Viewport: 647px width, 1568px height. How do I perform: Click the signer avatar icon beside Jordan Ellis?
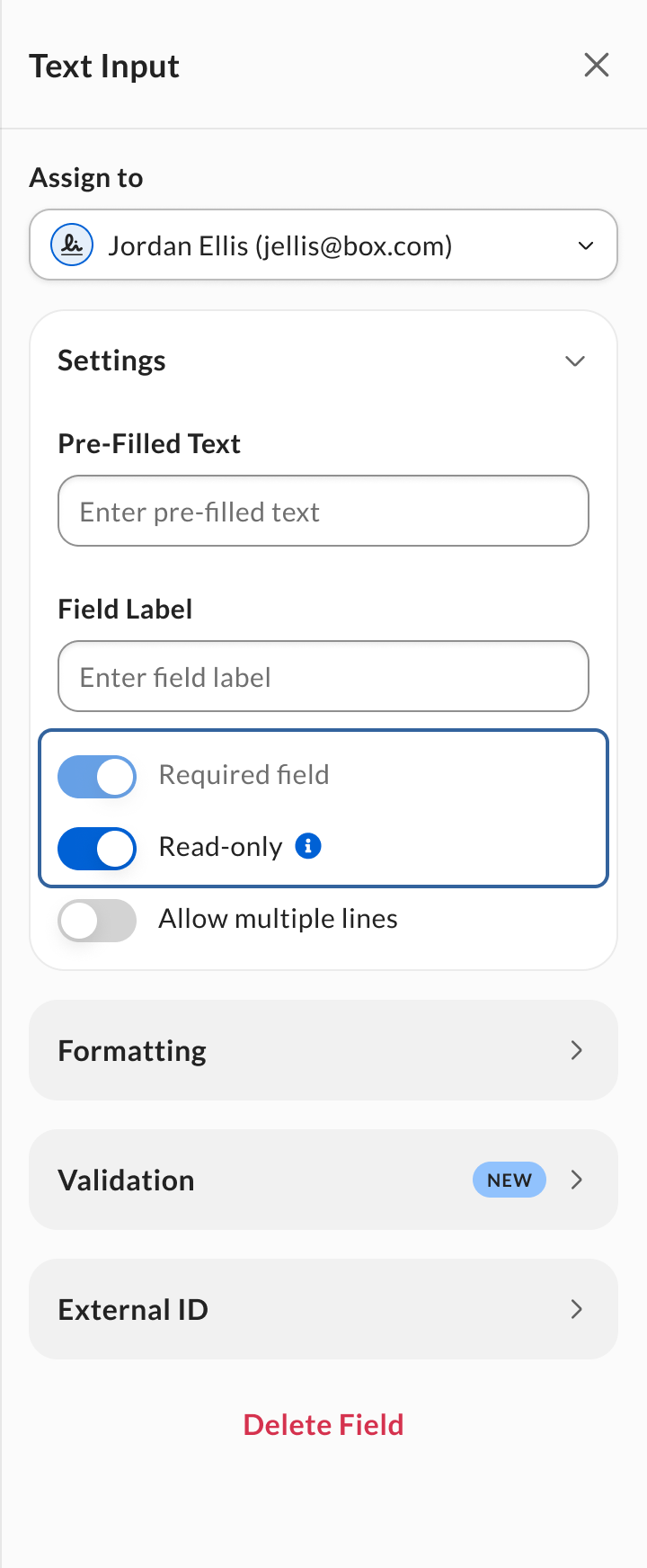pos(73,245)
